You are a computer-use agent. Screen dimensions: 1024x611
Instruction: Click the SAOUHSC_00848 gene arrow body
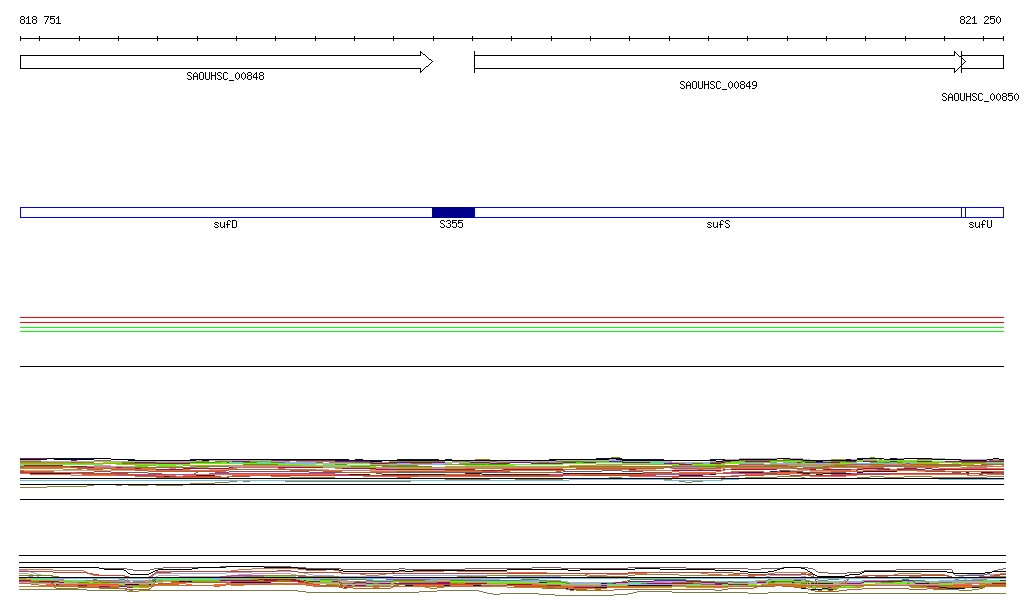220,62
